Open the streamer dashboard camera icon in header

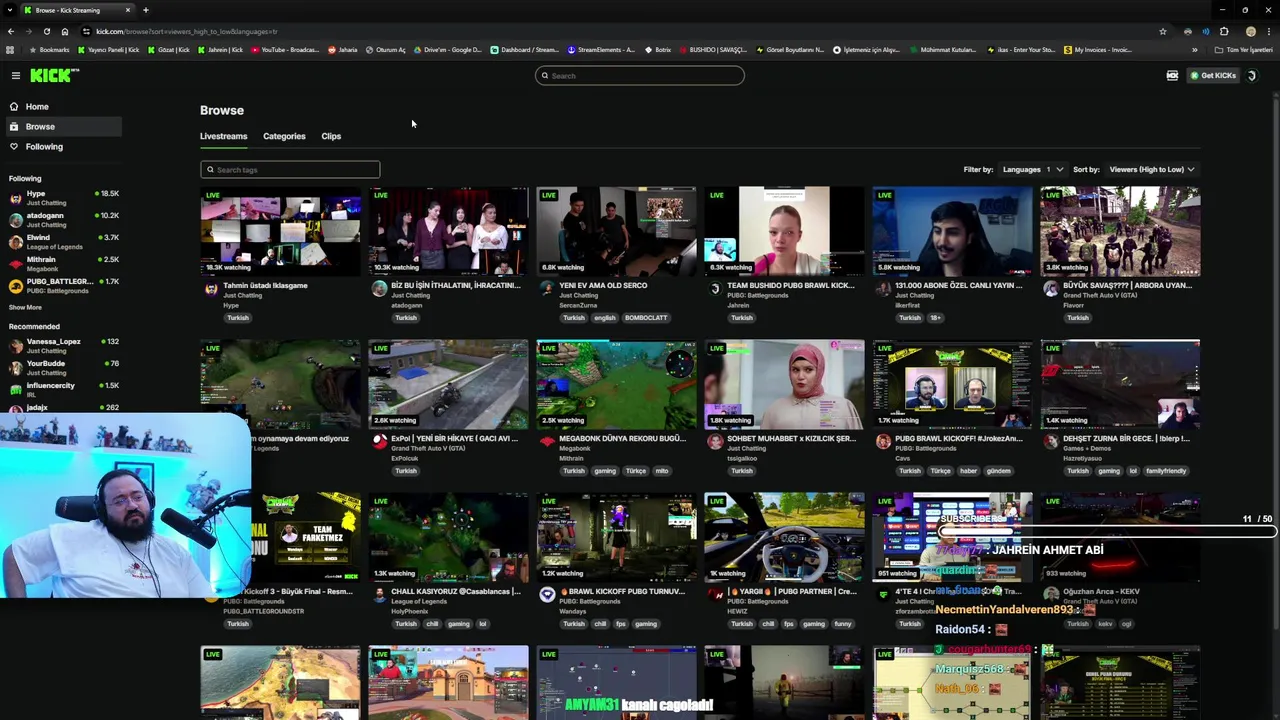point(1172,75)
